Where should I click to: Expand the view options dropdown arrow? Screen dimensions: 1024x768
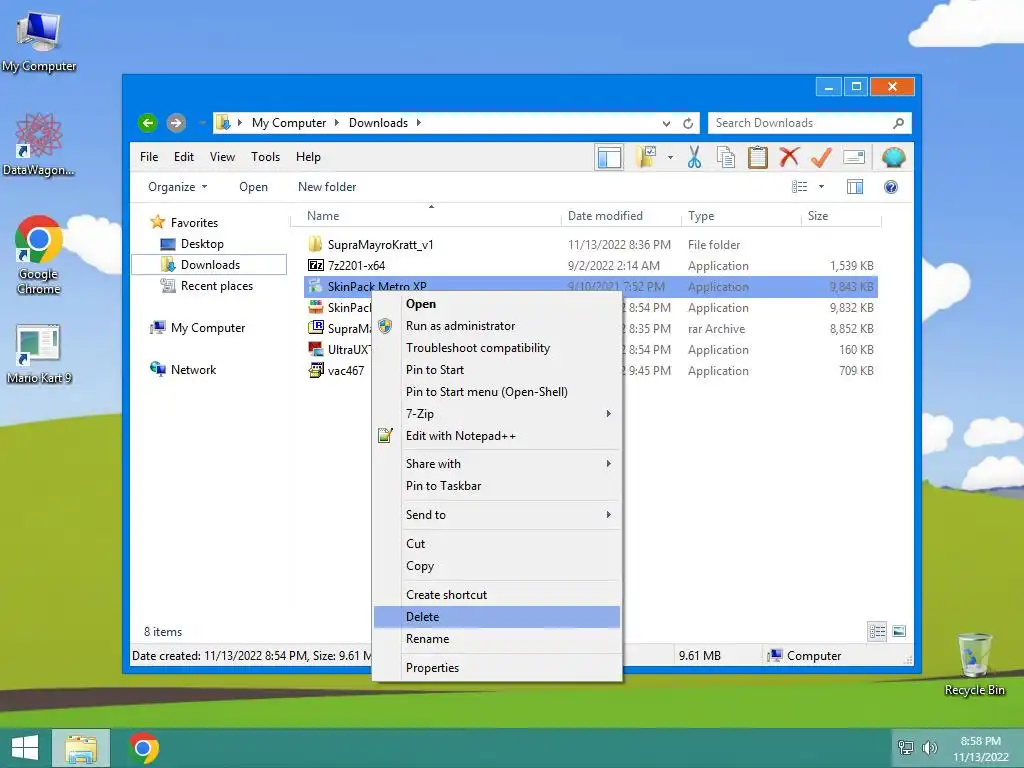(822, 187)
